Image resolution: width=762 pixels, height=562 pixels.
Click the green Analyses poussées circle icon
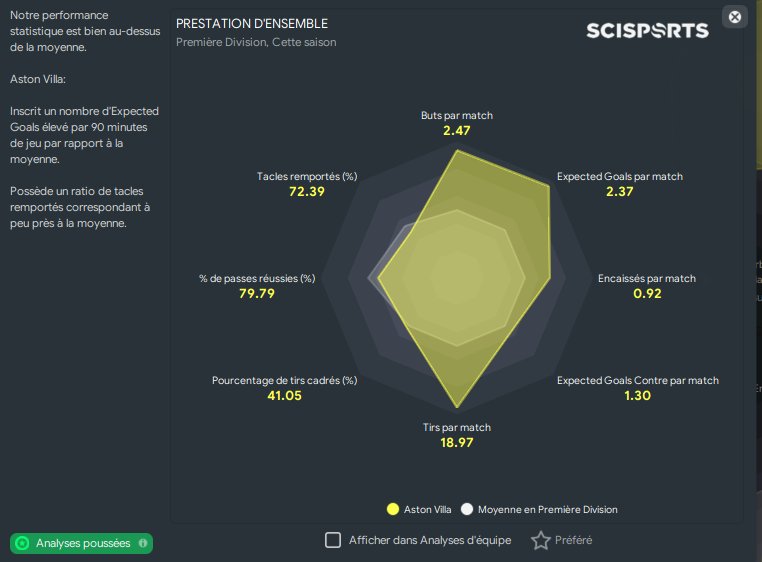(x=22, y=543)
